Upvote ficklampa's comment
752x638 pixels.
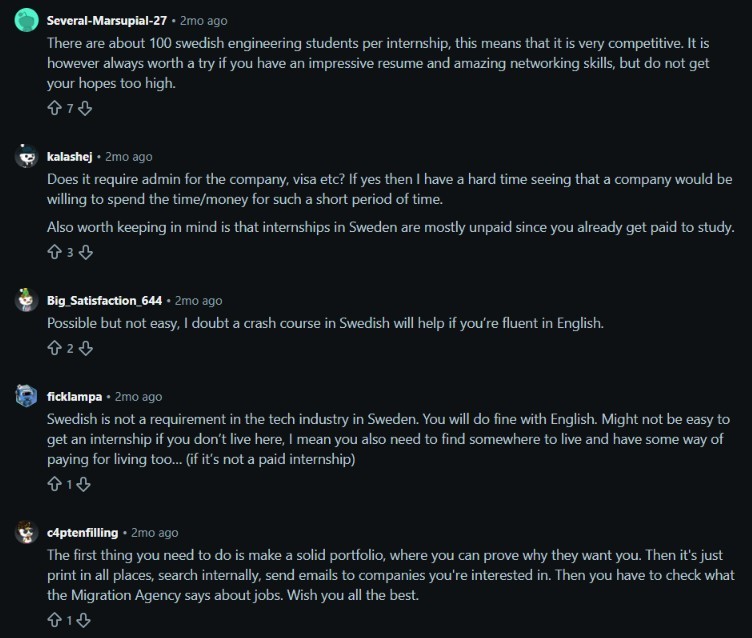coord(54,484)
